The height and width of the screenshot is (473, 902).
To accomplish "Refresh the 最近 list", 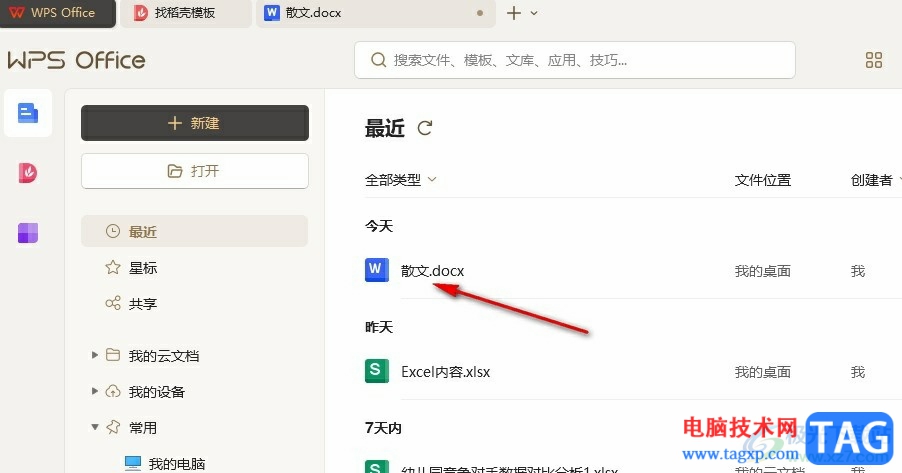I will coord(425,128).
